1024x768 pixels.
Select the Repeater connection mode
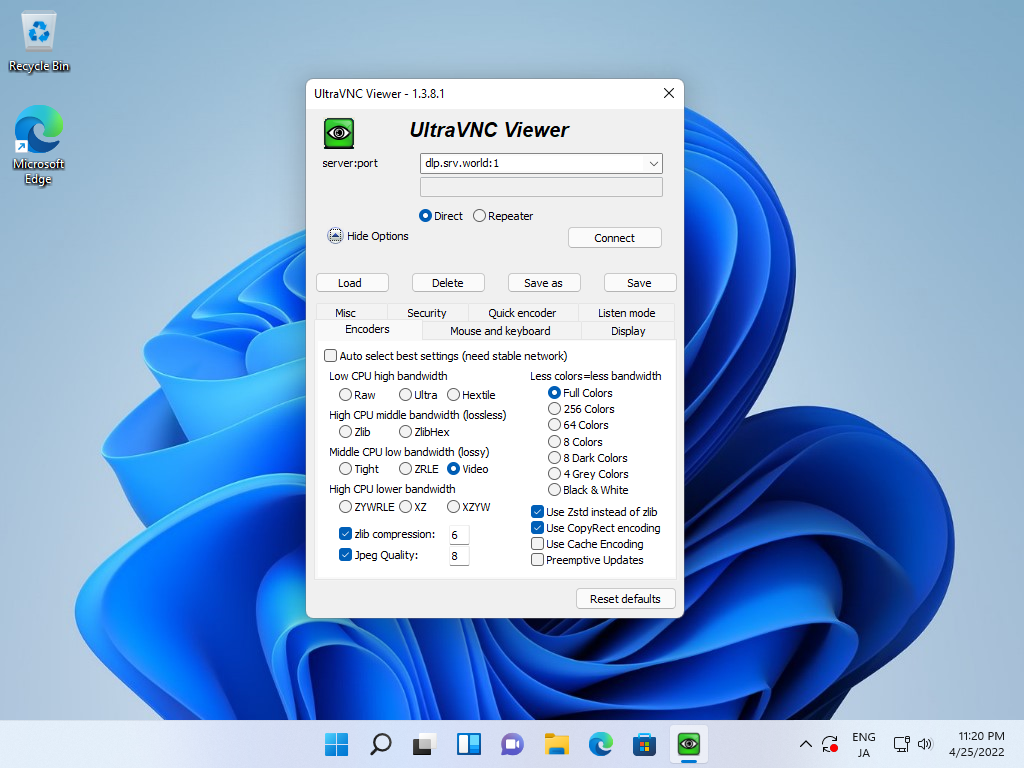point(478,215)
